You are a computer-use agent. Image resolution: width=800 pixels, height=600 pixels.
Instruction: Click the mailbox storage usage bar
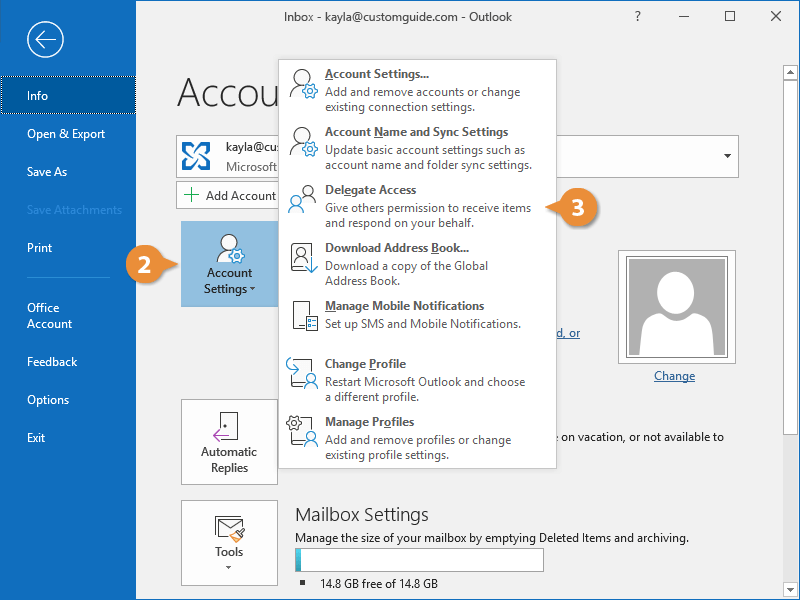click(419, 559)
